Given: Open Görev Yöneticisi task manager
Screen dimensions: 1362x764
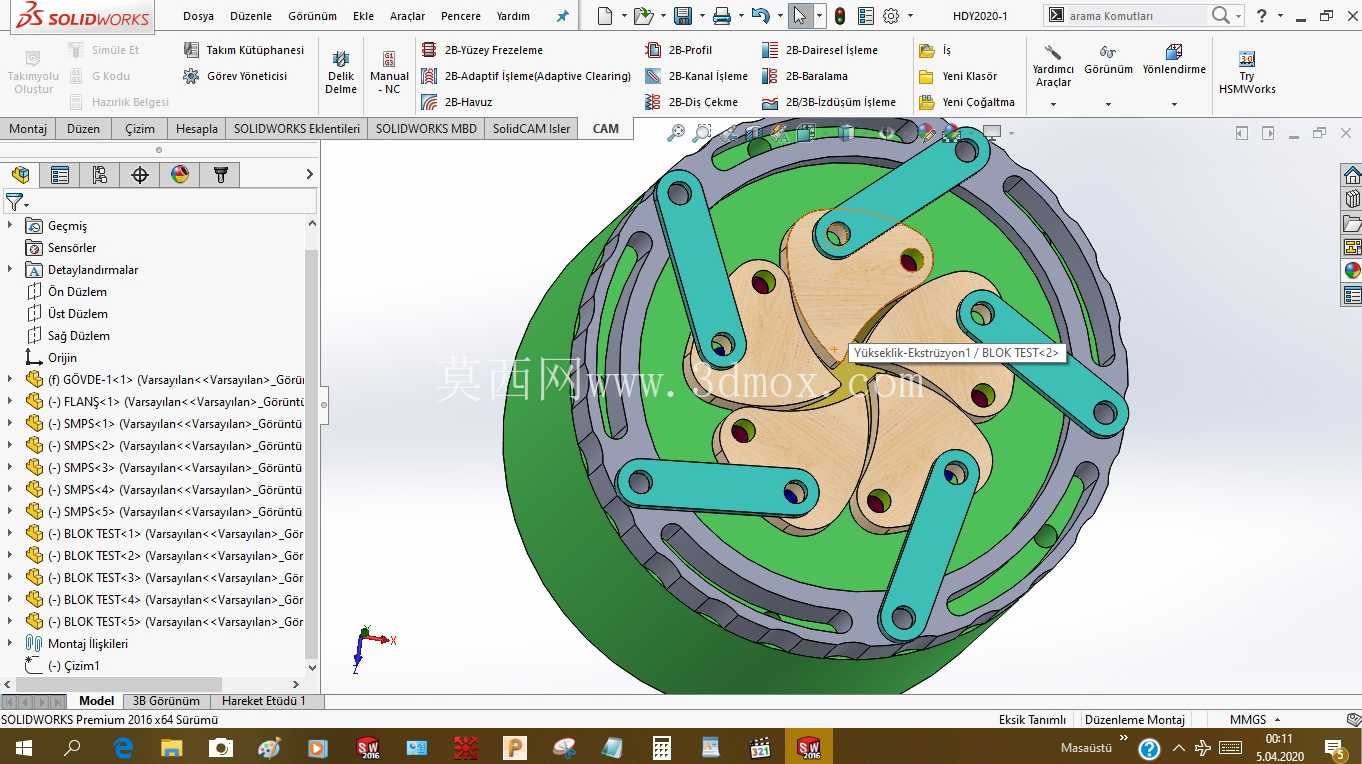Looking at the screenshot, I should pyautogui.click(x=235, y=76).
